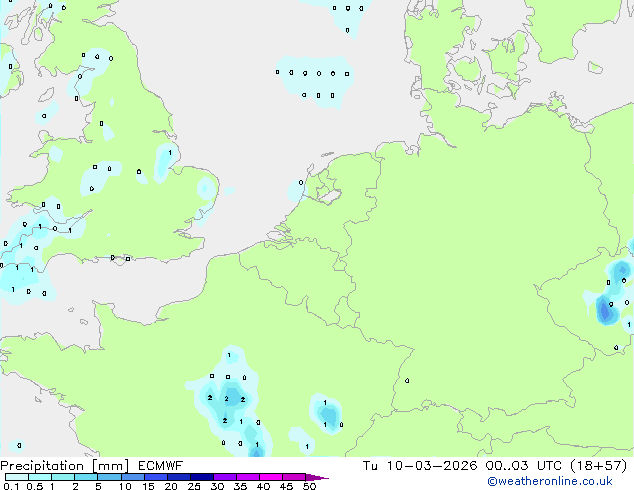The height and width of the screenshot is (490, 634).
Task: Click the '(18+57)' forecast run text
Action: click(598, 466)
